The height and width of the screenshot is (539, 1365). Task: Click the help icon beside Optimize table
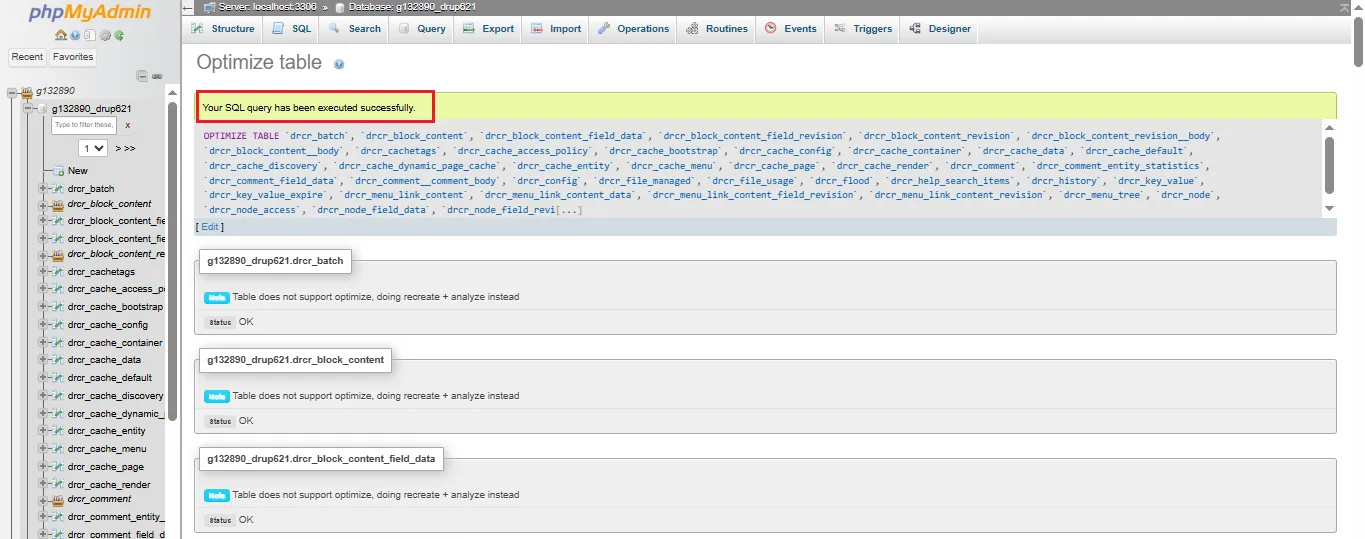(339, 64)
